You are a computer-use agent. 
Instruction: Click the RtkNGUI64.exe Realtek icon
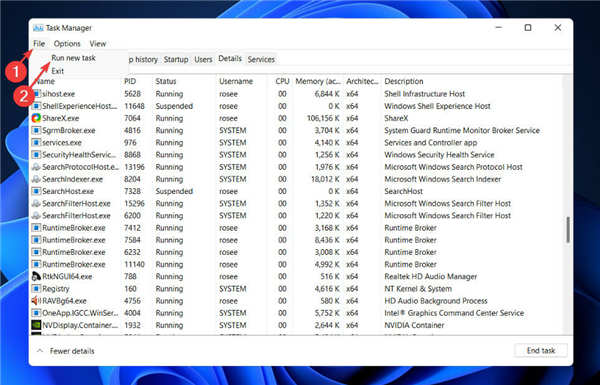(36, 276)
